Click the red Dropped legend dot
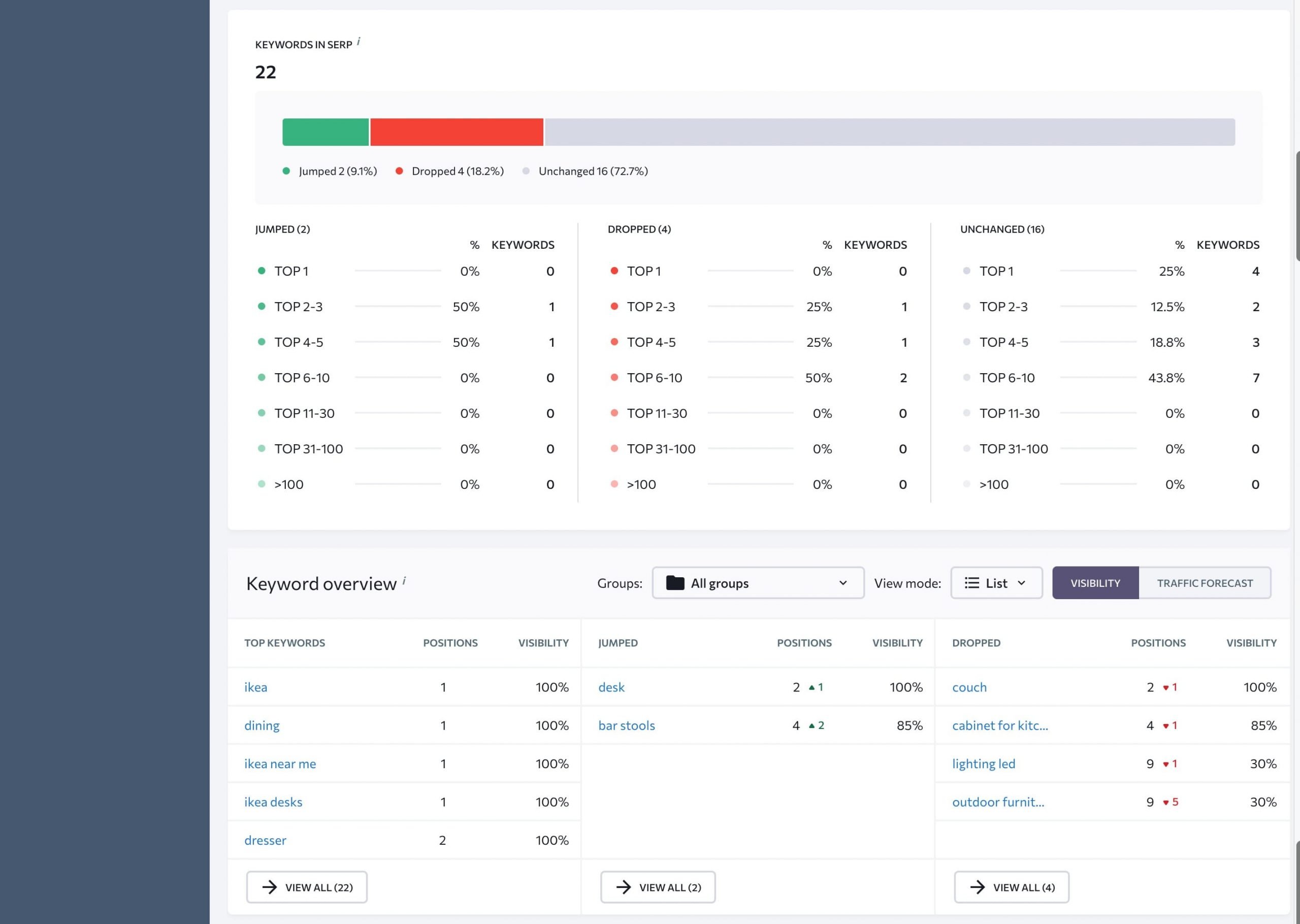The image size is (1300, 924). point(399,171)
